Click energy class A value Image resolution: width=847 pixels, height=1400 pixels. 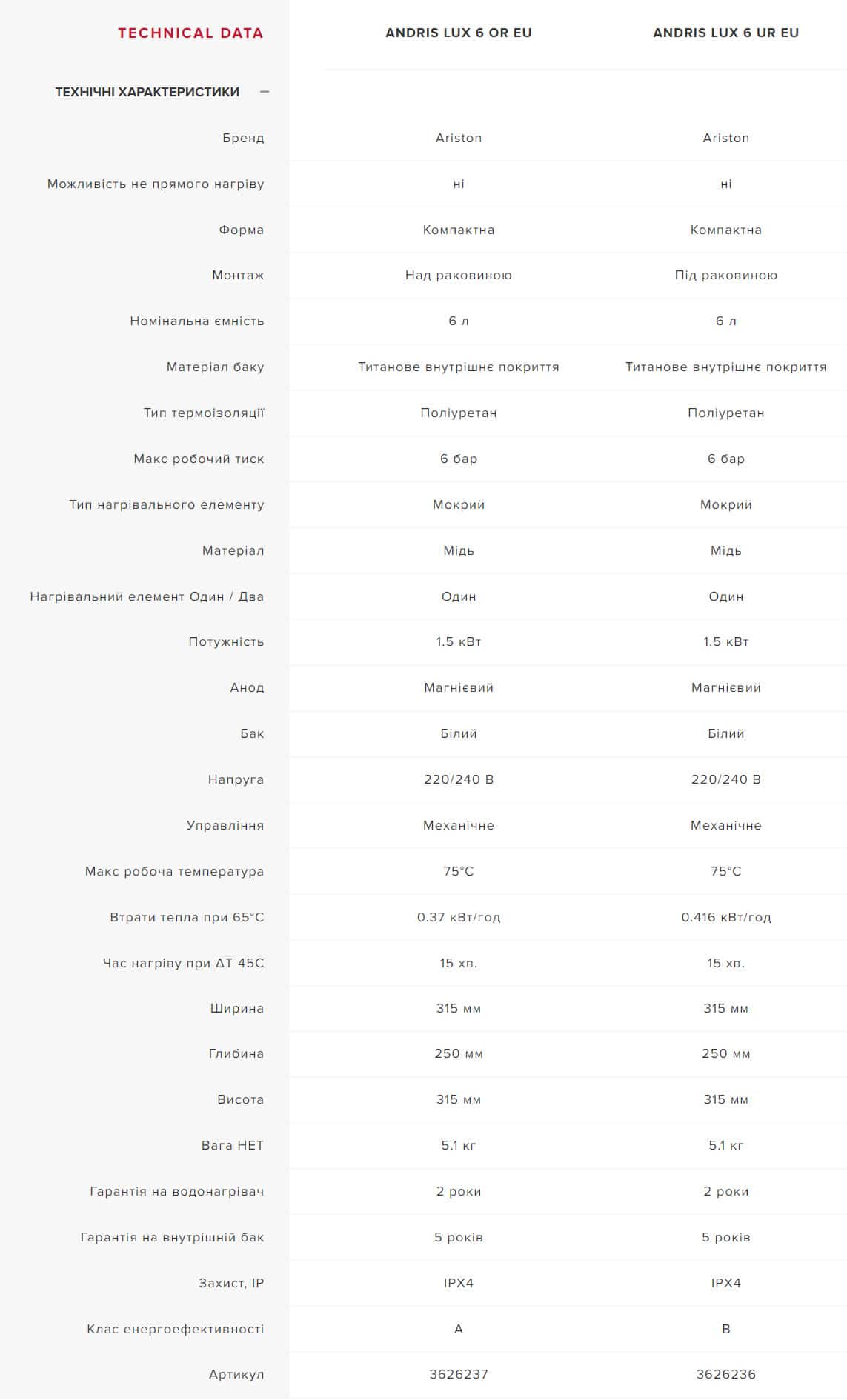pyautogui.click(x=458, y=1329)
